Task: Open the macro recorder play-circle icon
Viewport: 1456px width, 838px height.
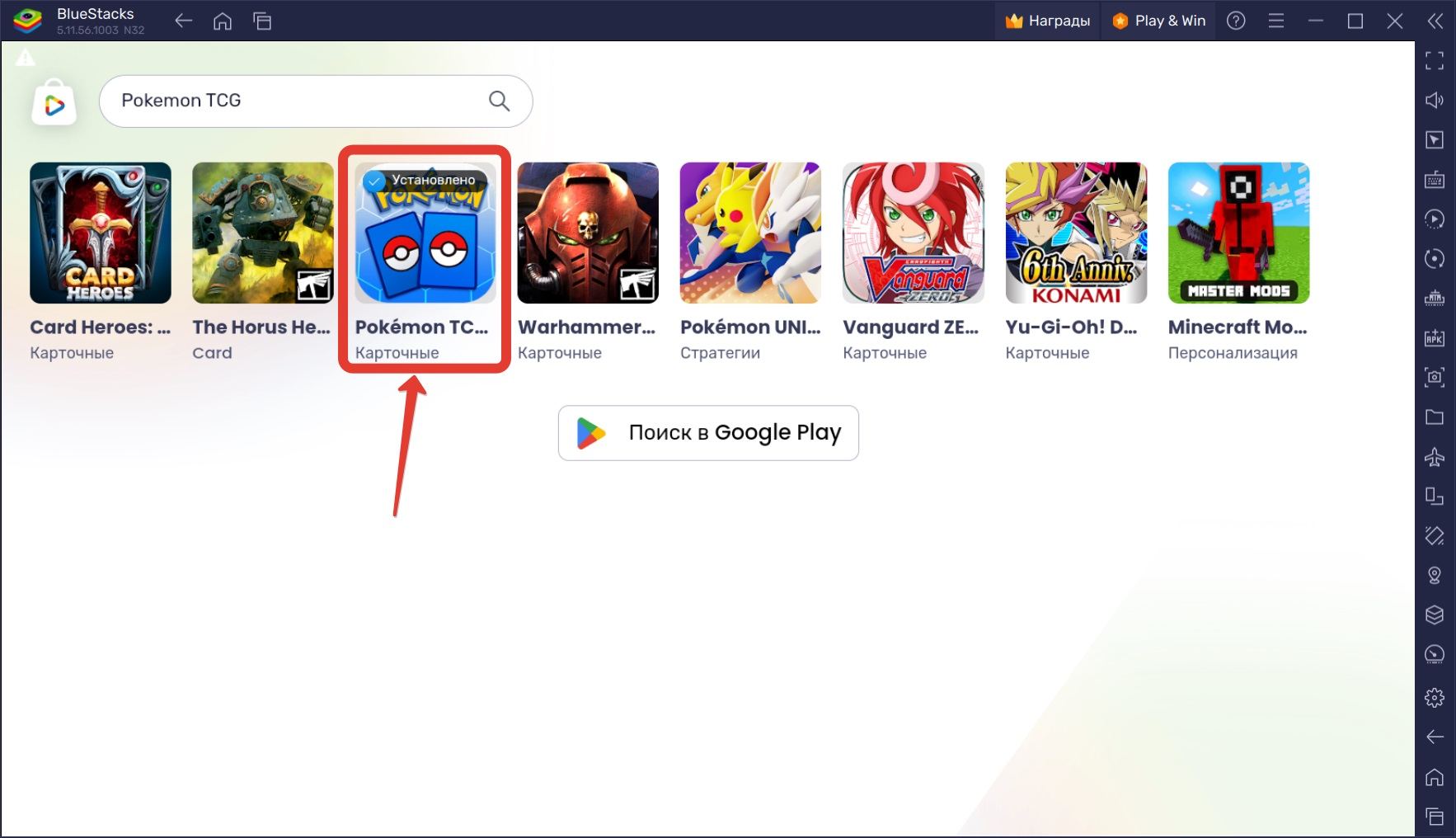Action: [x=1435, y=219]
